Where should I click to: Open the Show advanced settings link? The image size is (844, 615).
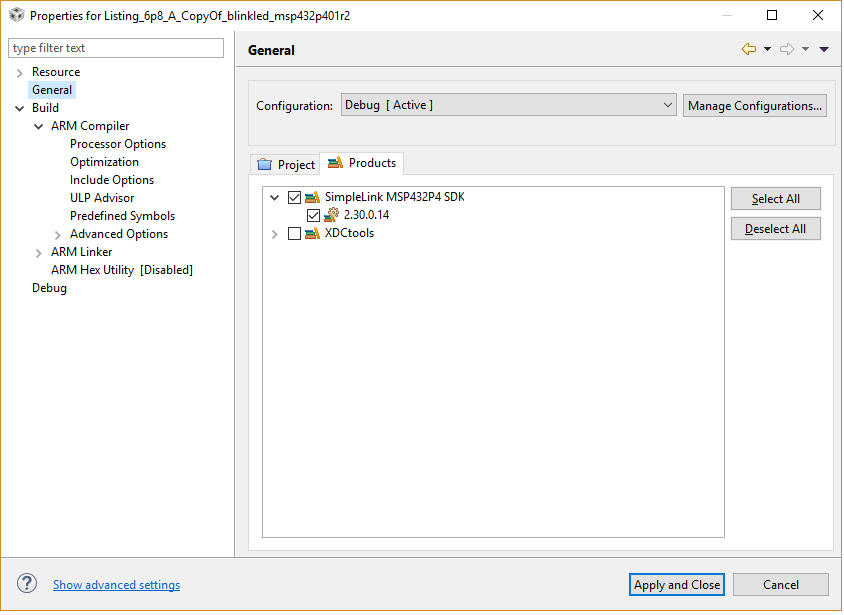[x=116, y=585]
